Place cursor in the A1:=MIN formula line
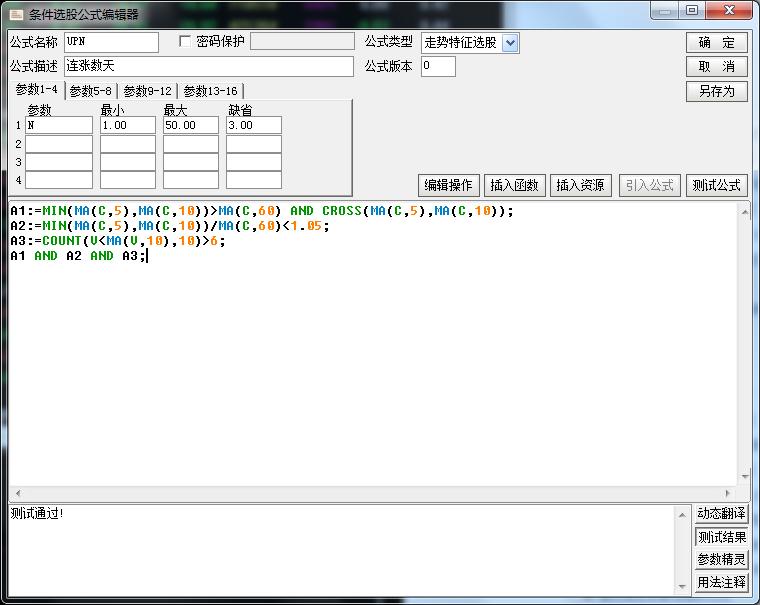This screenshot has height=605, width=760. tap(262, 211)
